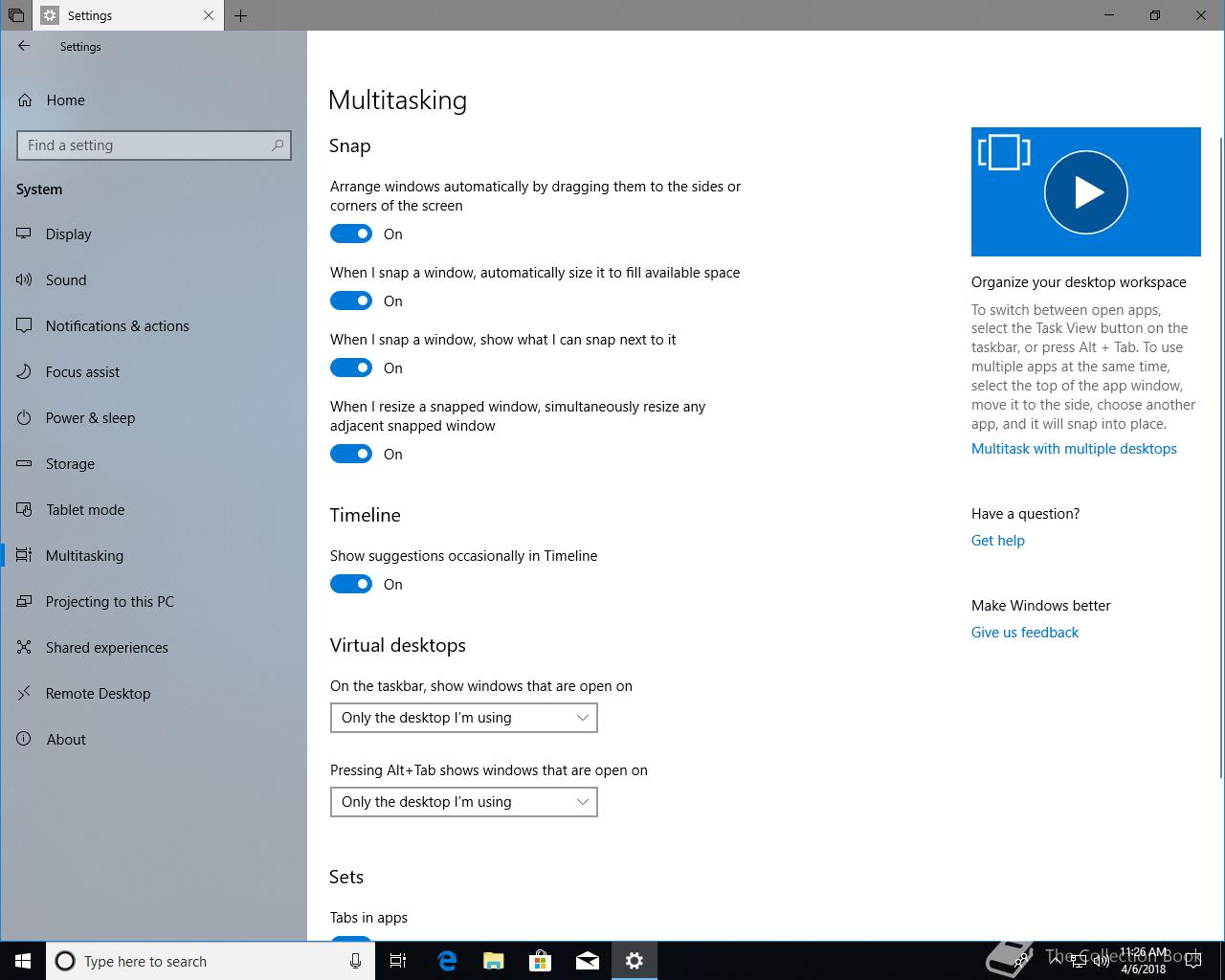The width and height of the screenshot is (1225, 980).
Task: Toggle automatically size snapped window switch
Action: tap(351, 301)
